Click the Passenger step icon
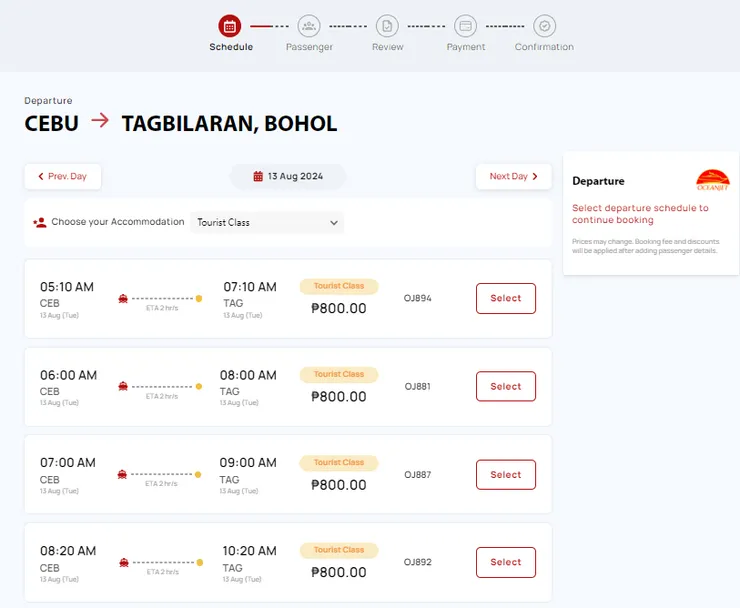This screenshot has width=740, height=608. click(309, 26)
